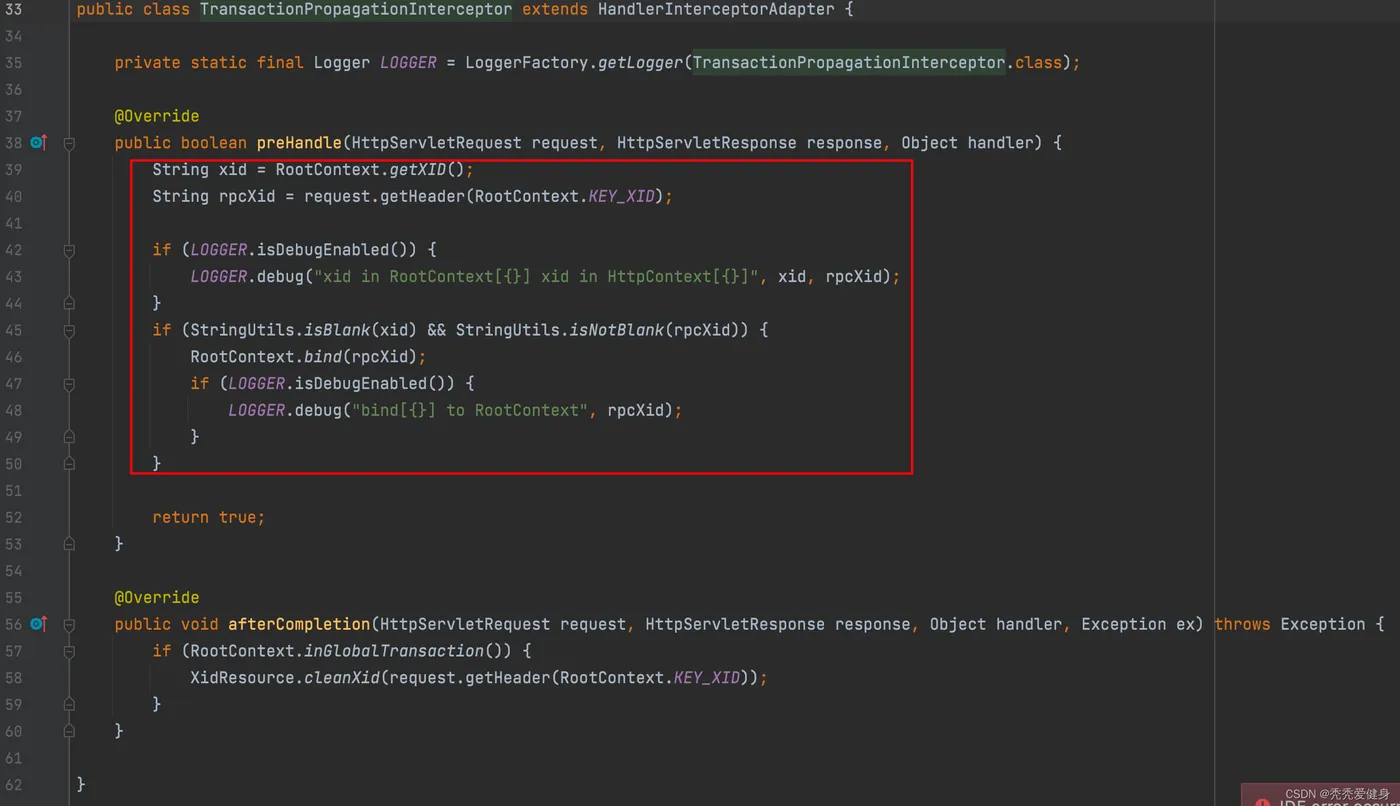Image resolution: width=1400 pixels, height=806 pixels.
Task: Click the "xid in RootContext[{}]" debug string
Action: pos(536,276)
